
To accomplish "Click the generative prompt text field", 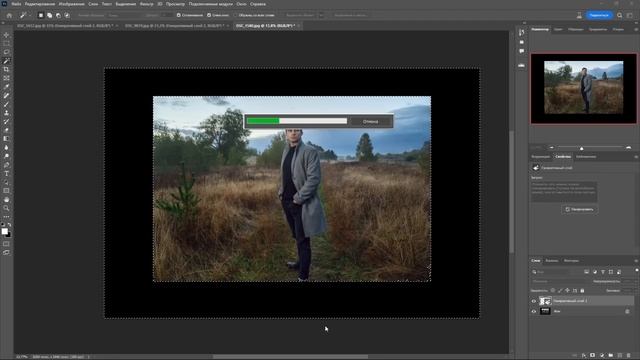I will pyautogui.click(x=564, y=191).
